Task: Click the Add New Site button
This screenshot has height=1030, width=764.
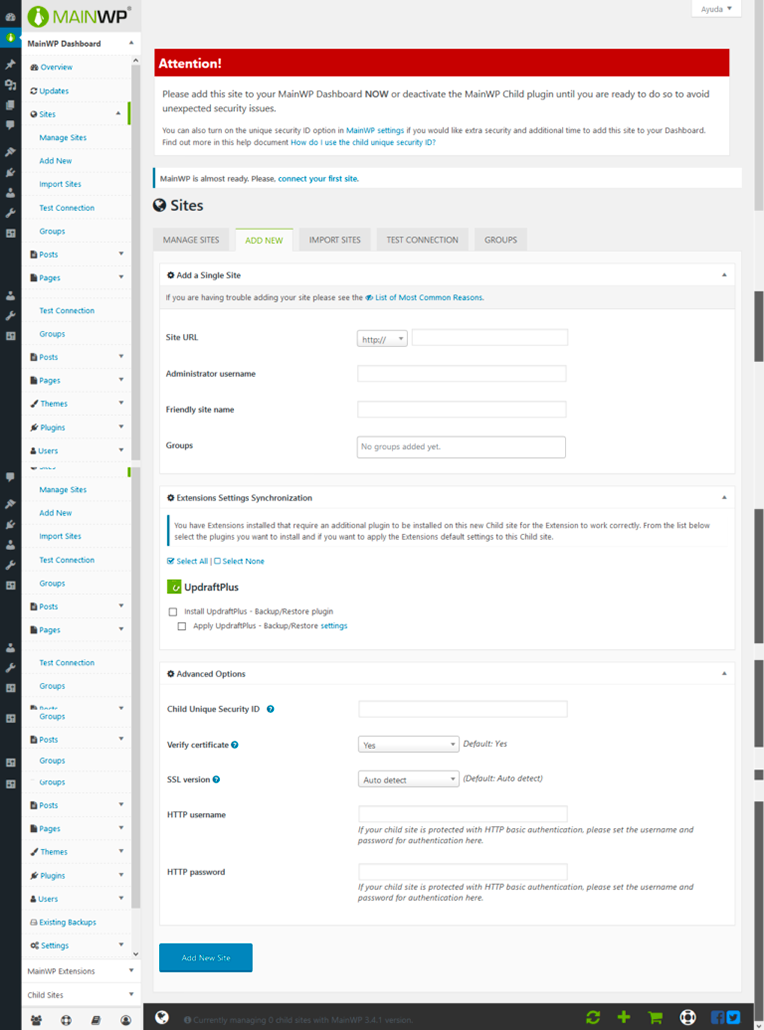Action: (x=206, y=958)
